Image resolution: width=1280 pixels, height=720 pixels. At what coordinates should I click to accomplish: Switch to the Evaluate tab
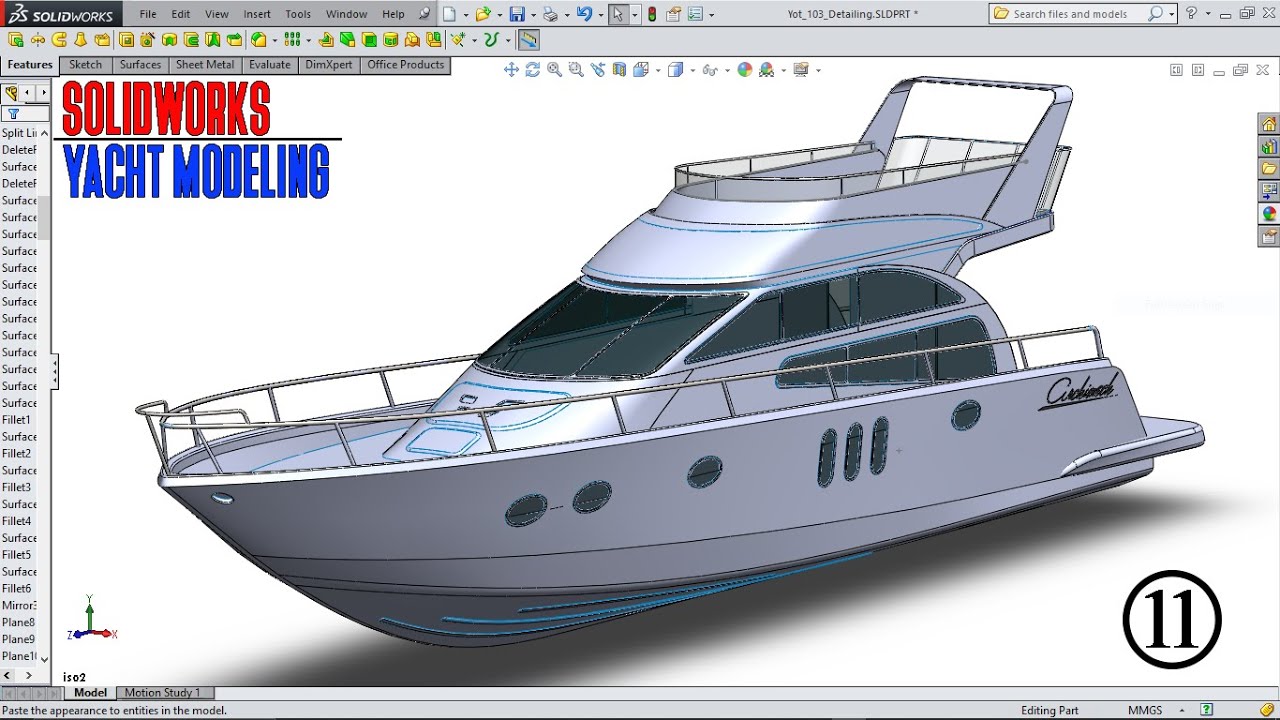(x=270, y=65)
